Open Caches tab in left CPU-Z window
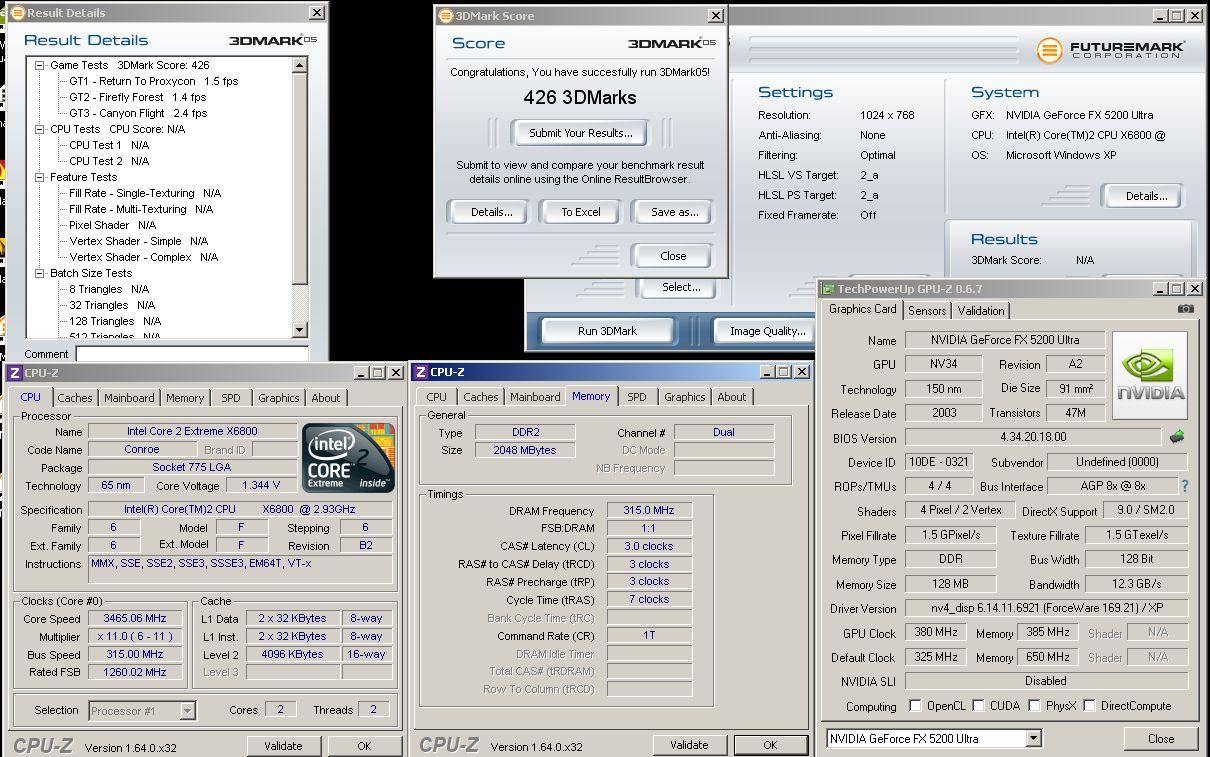 [x=75, y=398]
